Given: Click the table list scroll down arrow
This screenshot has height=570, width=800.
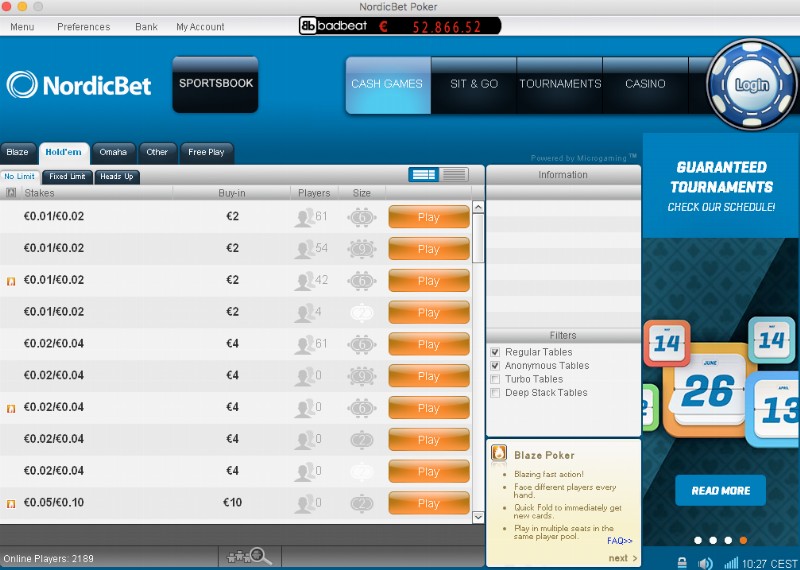Looking at the screenshot, I should tap(478, 517).
